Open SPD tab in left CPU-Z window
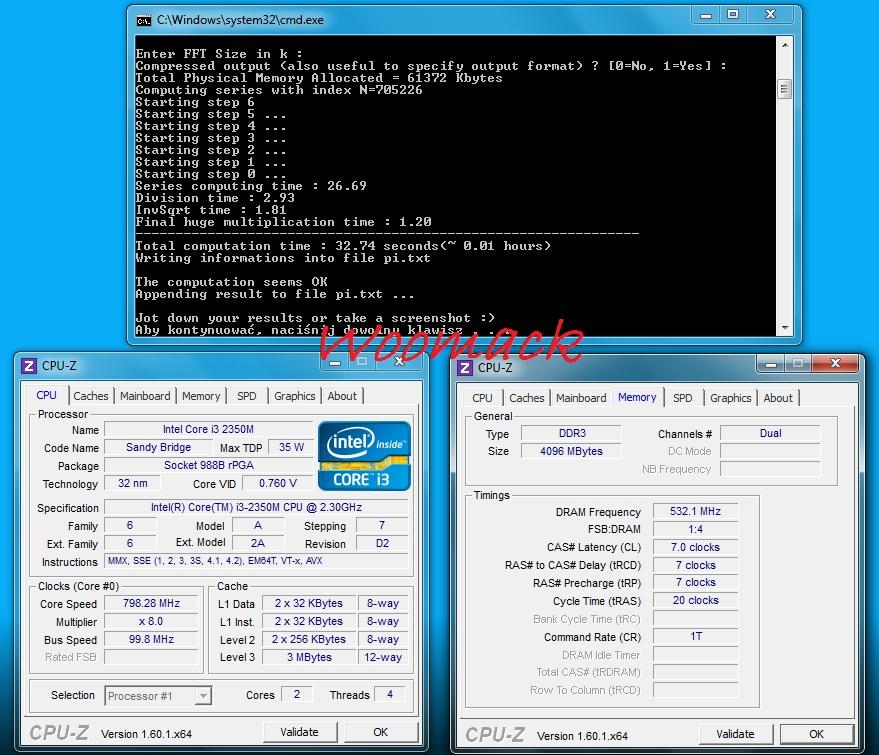 click(x=247, y=396)
